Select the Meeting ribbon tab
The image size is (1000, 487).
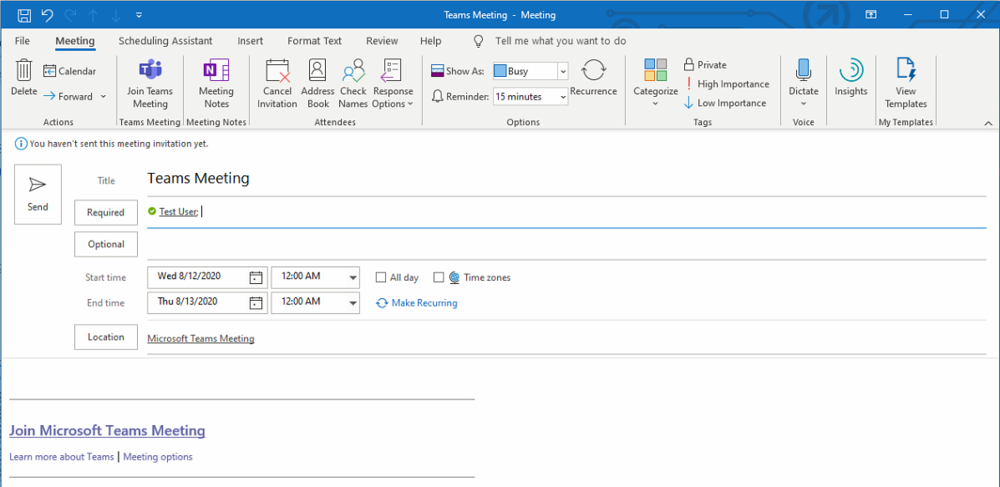click(75, 41)
